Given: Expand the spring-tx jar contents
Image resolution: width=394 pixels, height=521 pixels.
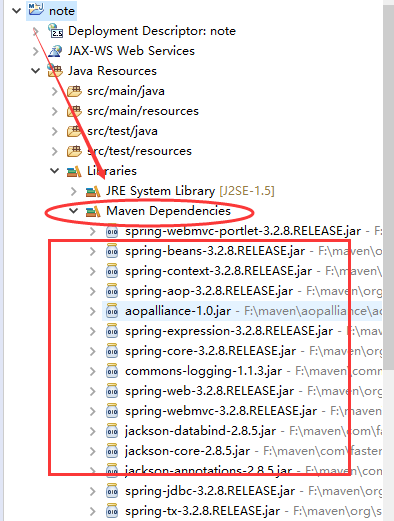Looking at the screenshot, I should click(x=93, y=511).
